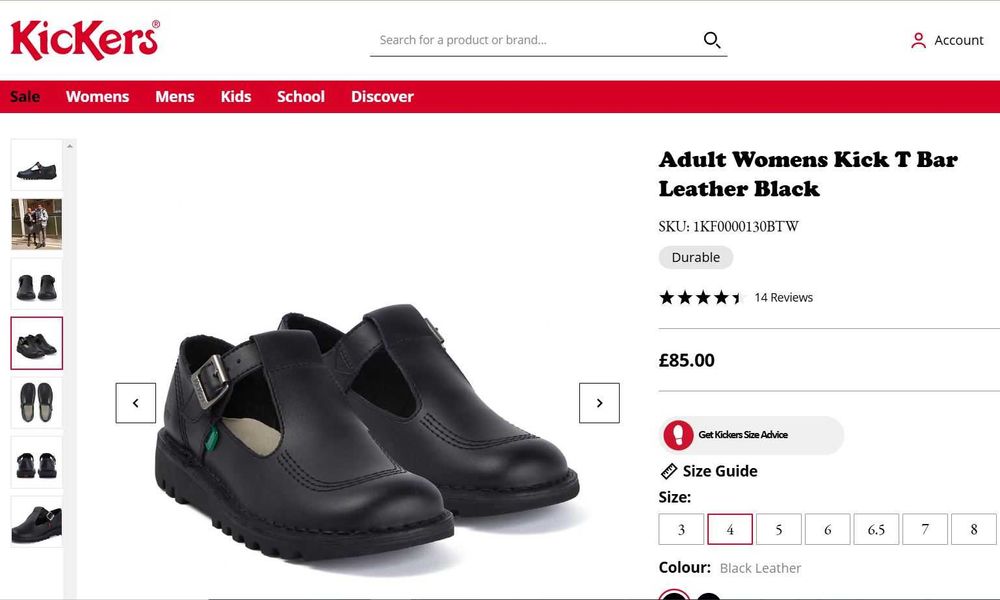1000x600 pixels.
Task: Type in the product search field
Action: pyautogui.click(x=535, y=40)
